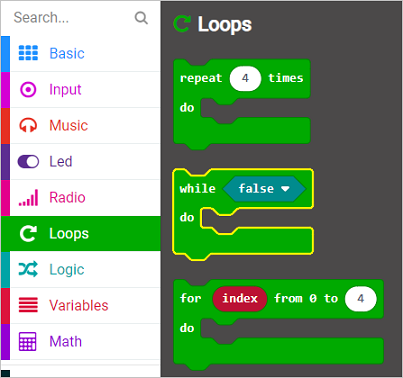403x378 pixels.
Task: Click the Logic shuffle arrows icon
Action: [x=28, y=269]
